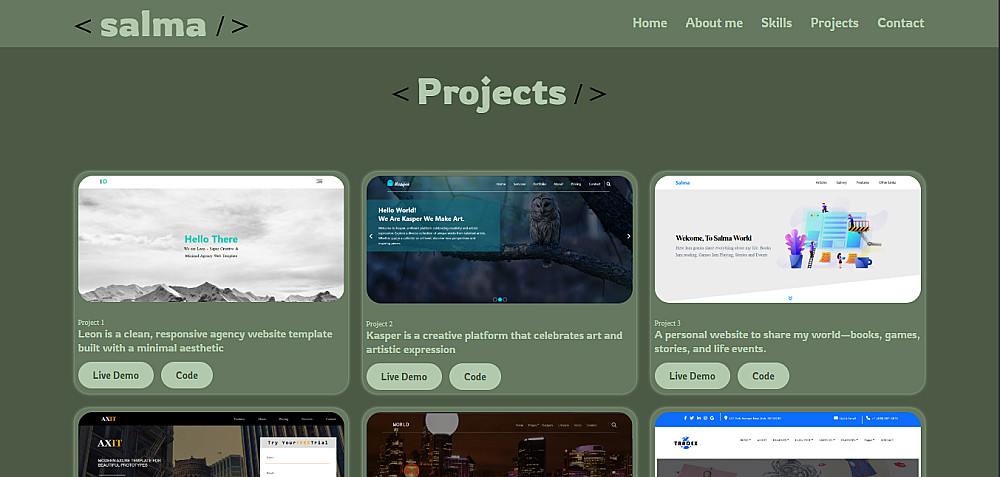The image size is (1000, 477).
Task: Click the Kasper description text
Action: 494,342
